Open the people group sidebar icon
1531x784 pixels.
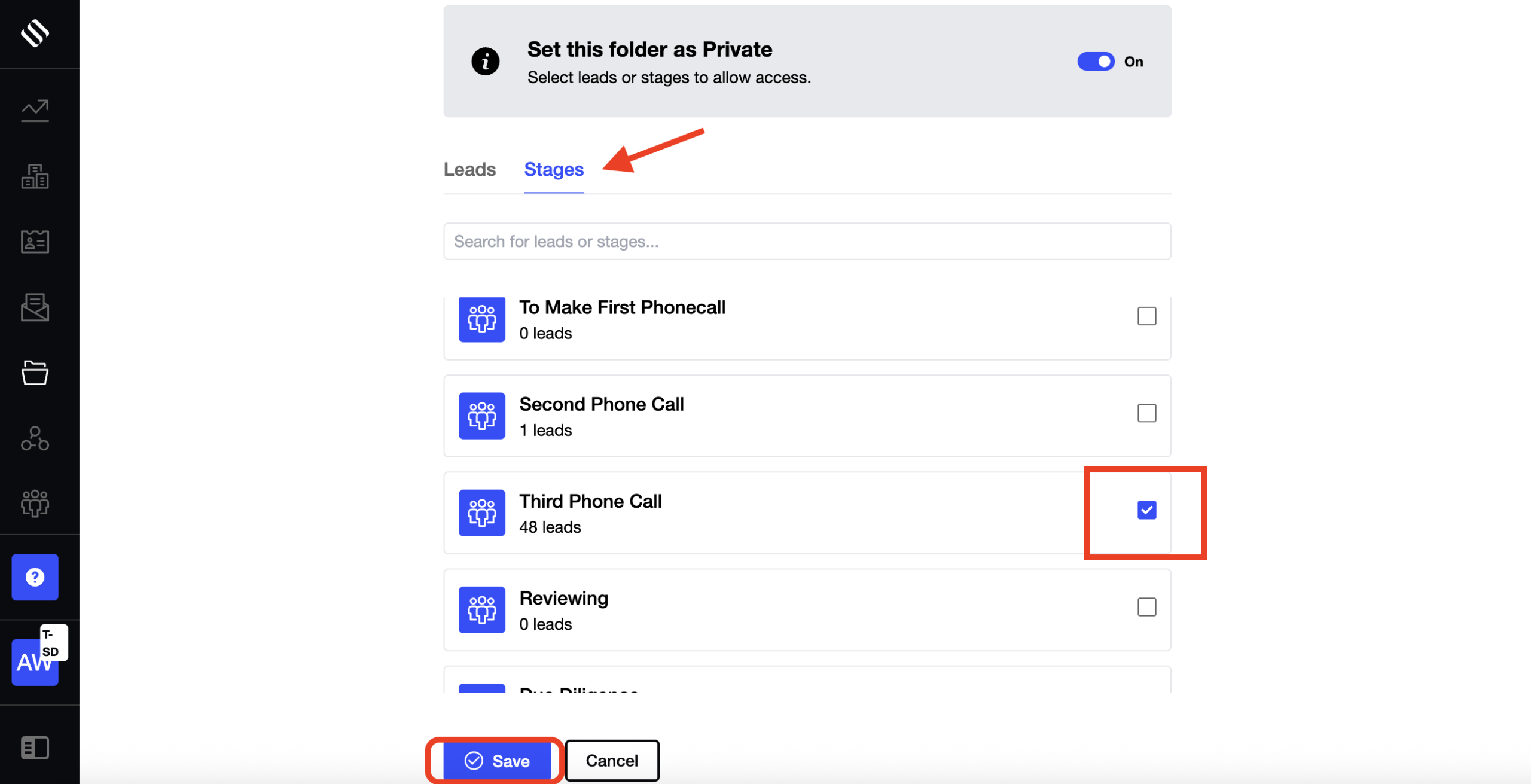pyautogui.click(x=35, y=504)
